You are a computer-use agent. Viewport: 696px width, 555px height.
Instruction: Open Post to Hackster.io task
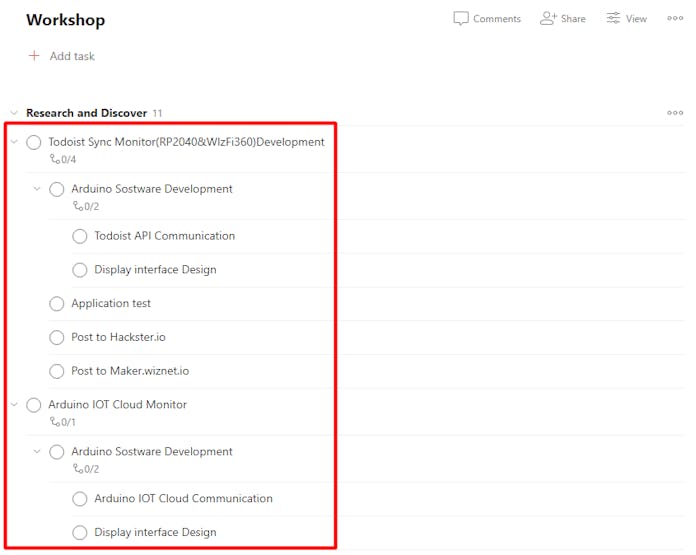118,337
